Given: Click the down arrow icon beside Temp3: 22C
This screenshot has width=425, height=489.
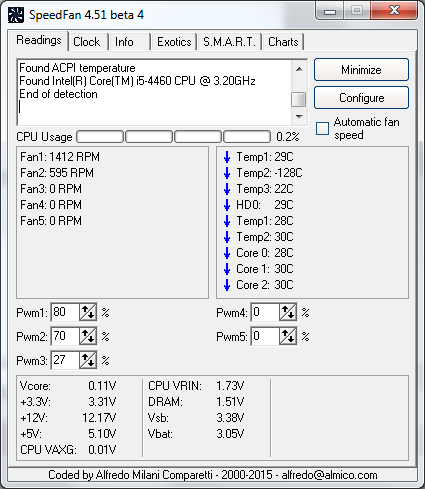Looking at the screenshot, I should click(227, 189).
